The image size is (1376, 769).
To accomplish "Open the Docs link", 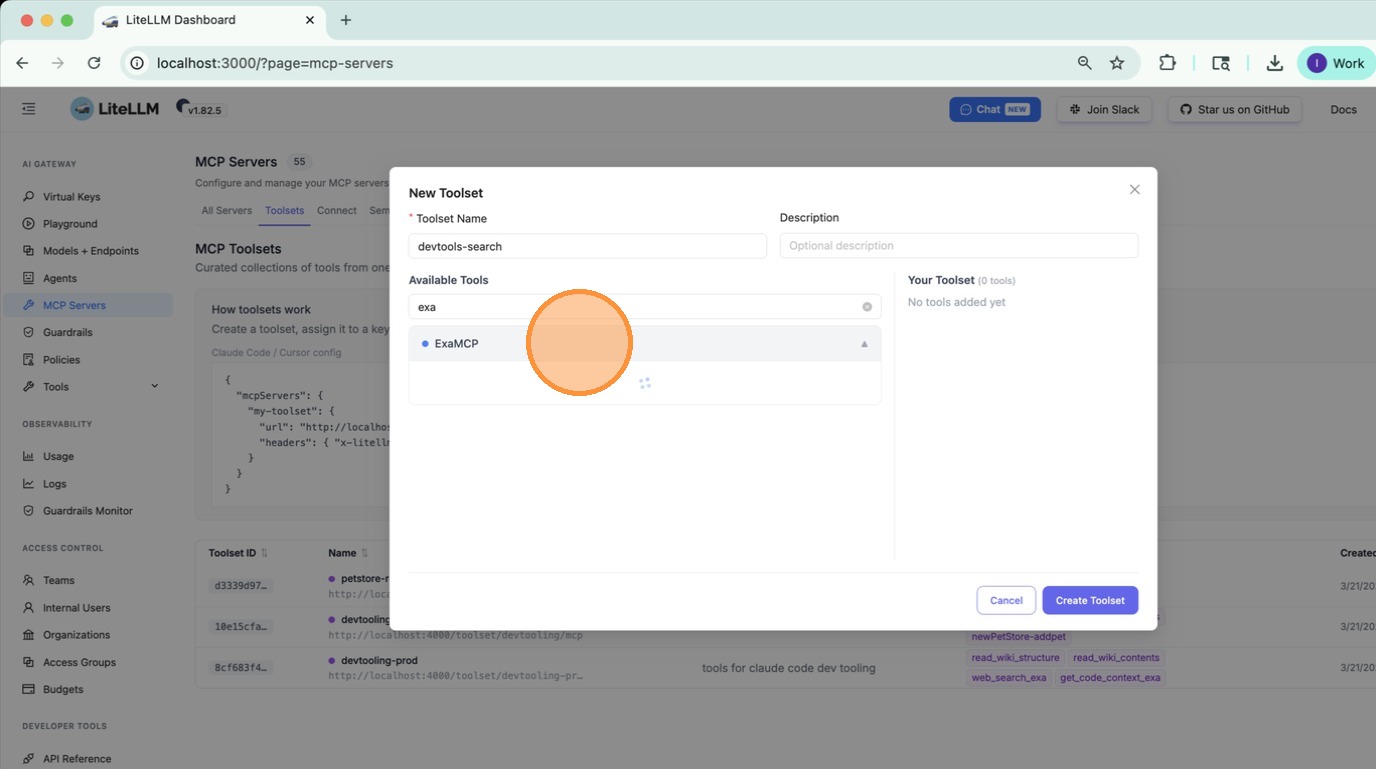I will click(1343, 109).
